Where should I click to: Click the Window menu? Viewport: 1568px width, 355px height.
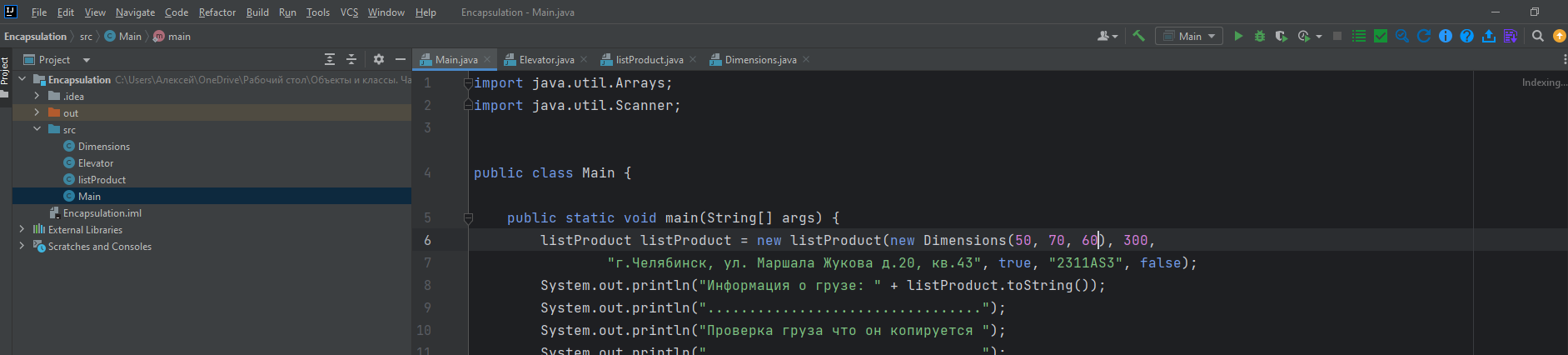(386, 12)
